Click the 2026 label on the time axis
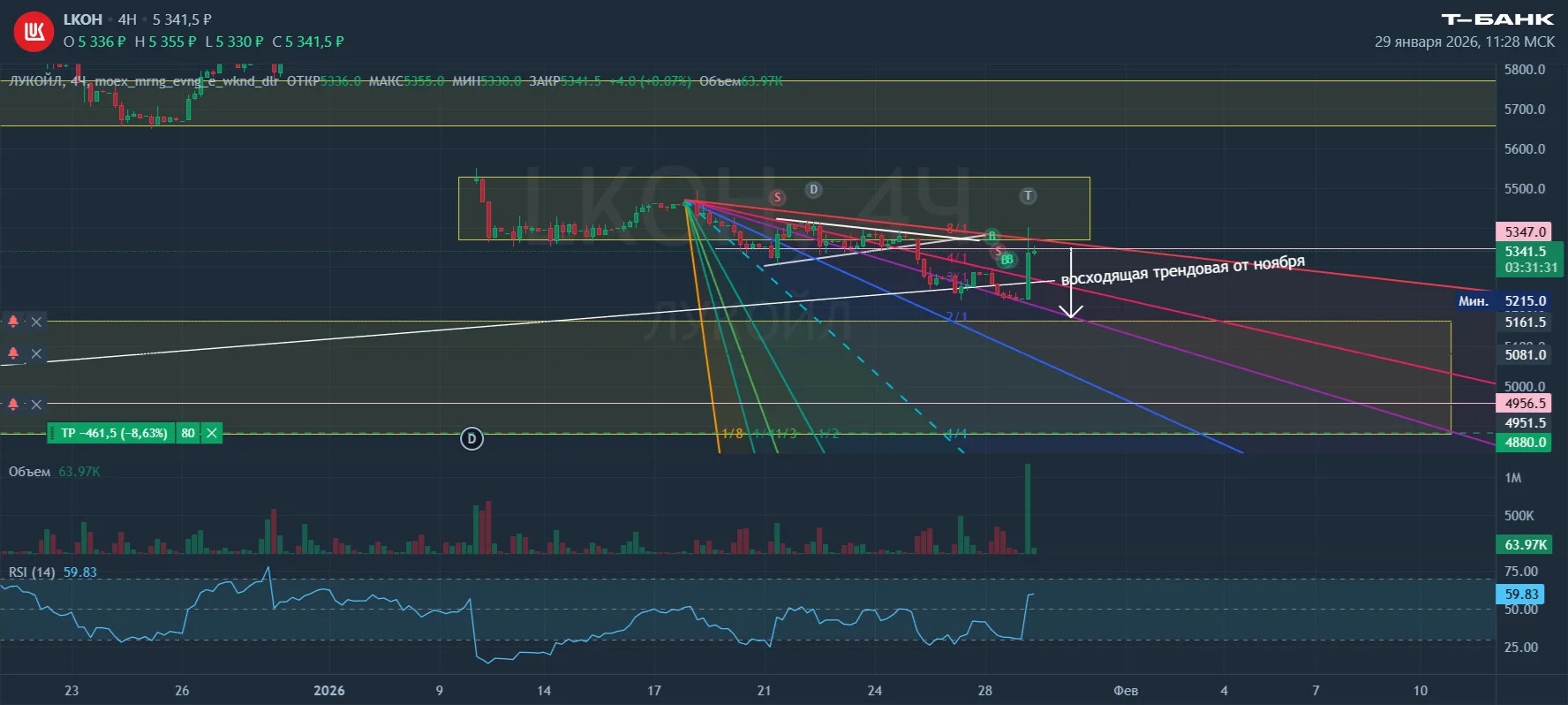1568x705 pixels. tap(329, 691)
